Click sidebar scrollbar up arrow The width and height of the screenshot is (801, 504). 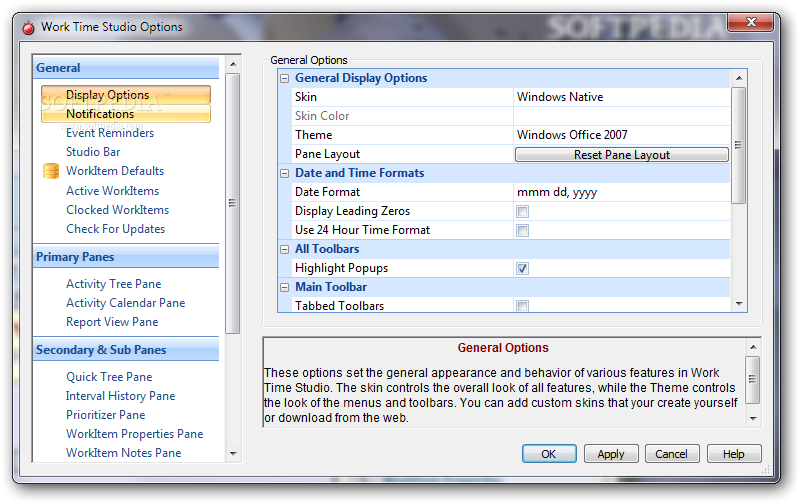(x=233, y=64)
